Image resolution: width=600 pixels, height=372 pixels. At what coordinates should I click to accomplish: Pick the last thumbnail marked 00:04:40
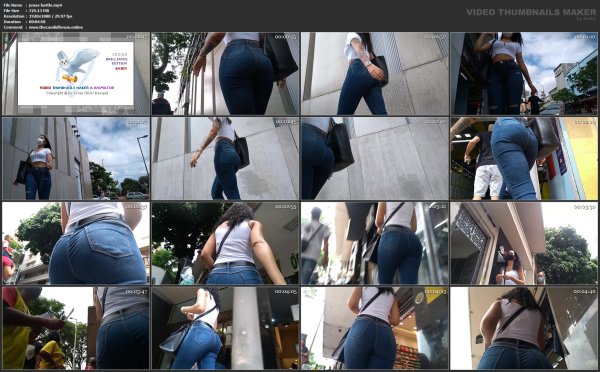[524, 328]
